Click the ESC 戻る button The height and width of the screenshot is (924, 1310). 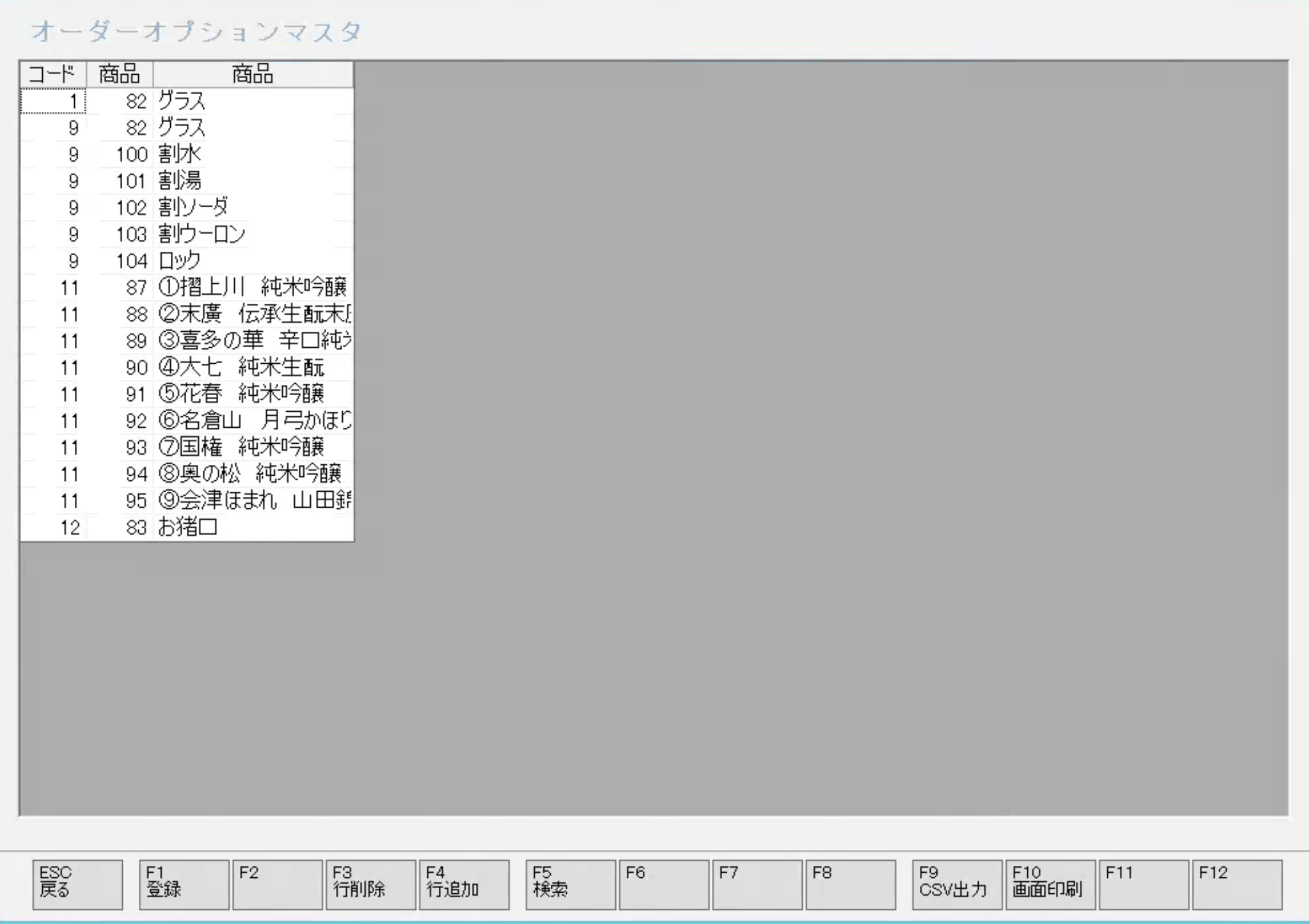77,884
